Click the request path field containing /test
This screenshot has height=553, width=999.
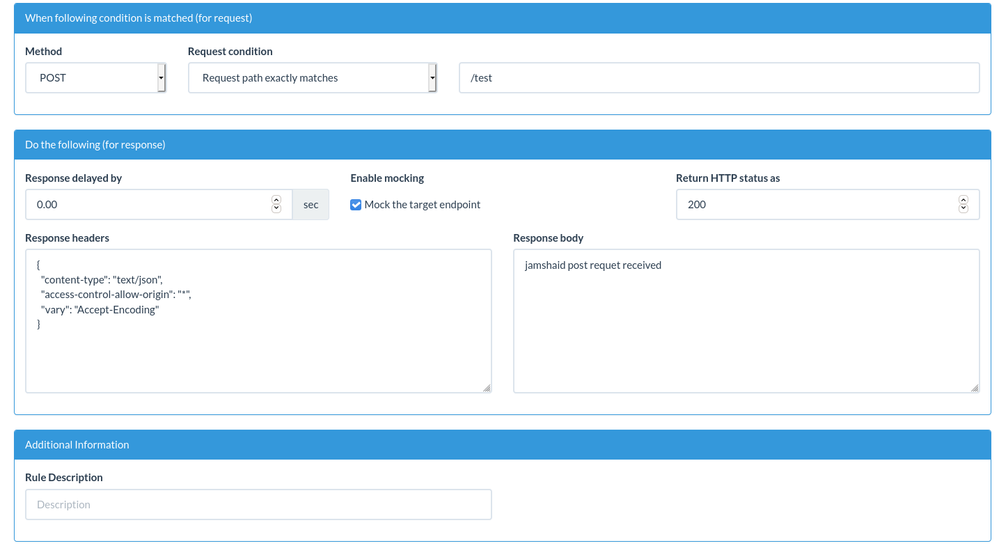point(719,78)
